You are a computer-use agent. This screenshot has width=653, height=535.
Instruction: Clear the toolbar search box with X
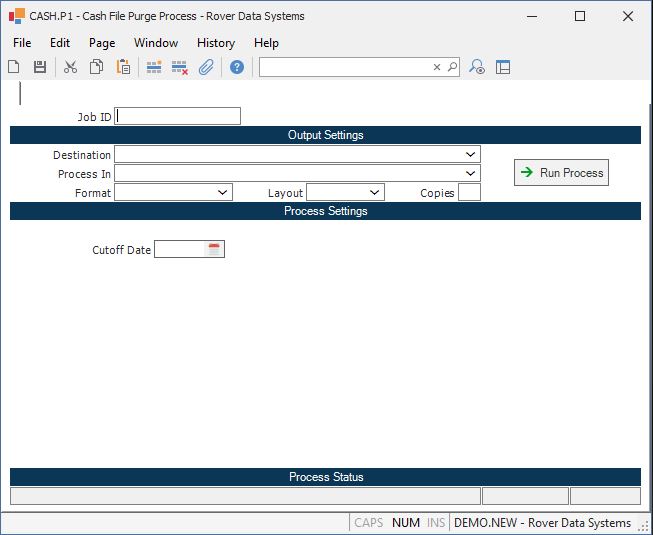(436, 67)
